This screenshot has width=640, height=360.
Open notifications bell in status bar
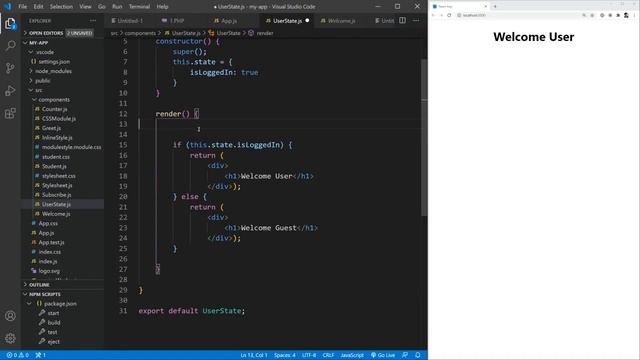click(x=418, y=355)
